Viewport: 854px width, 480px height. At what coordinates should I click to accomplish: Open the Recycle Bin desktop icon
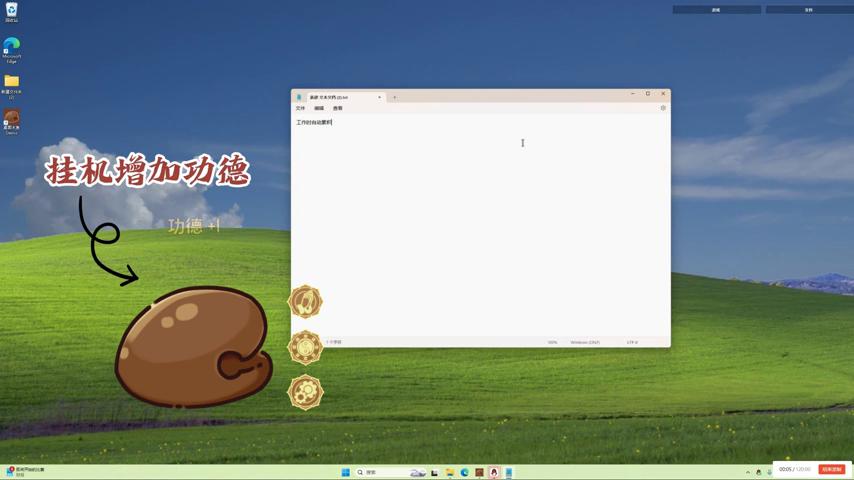(11, 12)
